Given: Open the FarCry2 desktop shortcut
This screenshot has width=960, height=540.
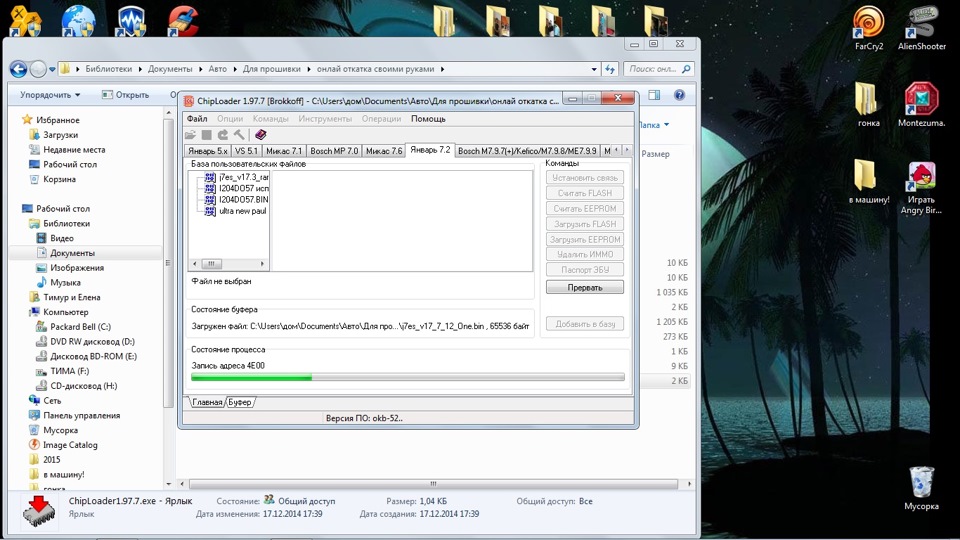Looking at the screenshot, I should 869,28.
